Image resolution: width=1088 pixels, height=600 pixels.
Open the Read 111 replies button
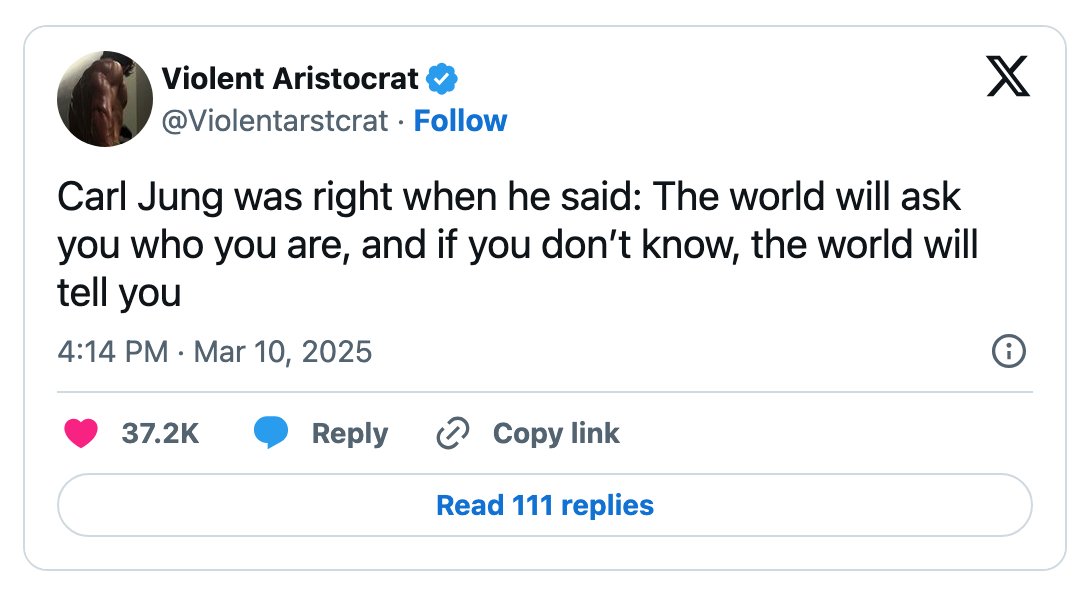click(545, 505)
